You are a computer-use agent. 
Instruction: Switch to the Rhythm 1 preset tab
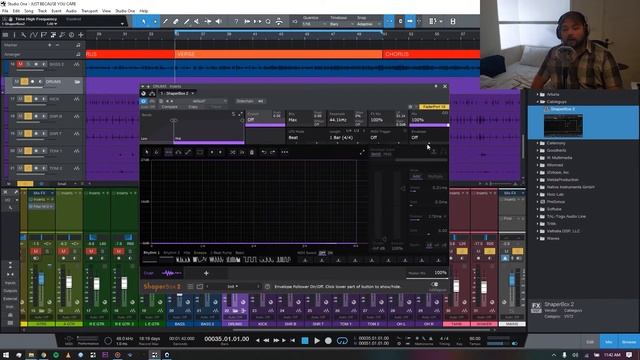(151, 253)
